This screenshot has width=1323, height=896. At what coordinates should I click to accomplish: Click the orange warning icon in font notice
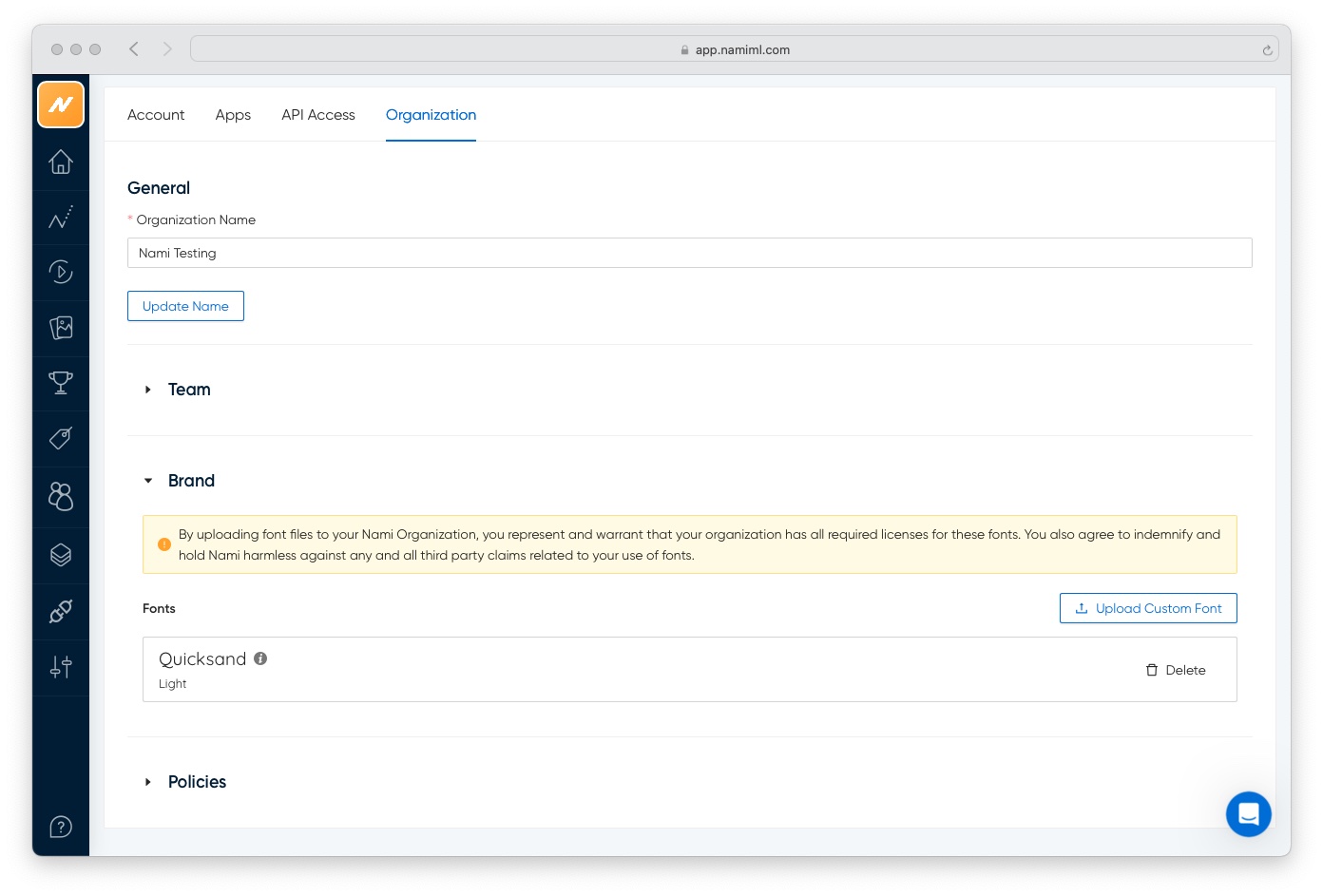pyautogui.click(x=164, y=544)
